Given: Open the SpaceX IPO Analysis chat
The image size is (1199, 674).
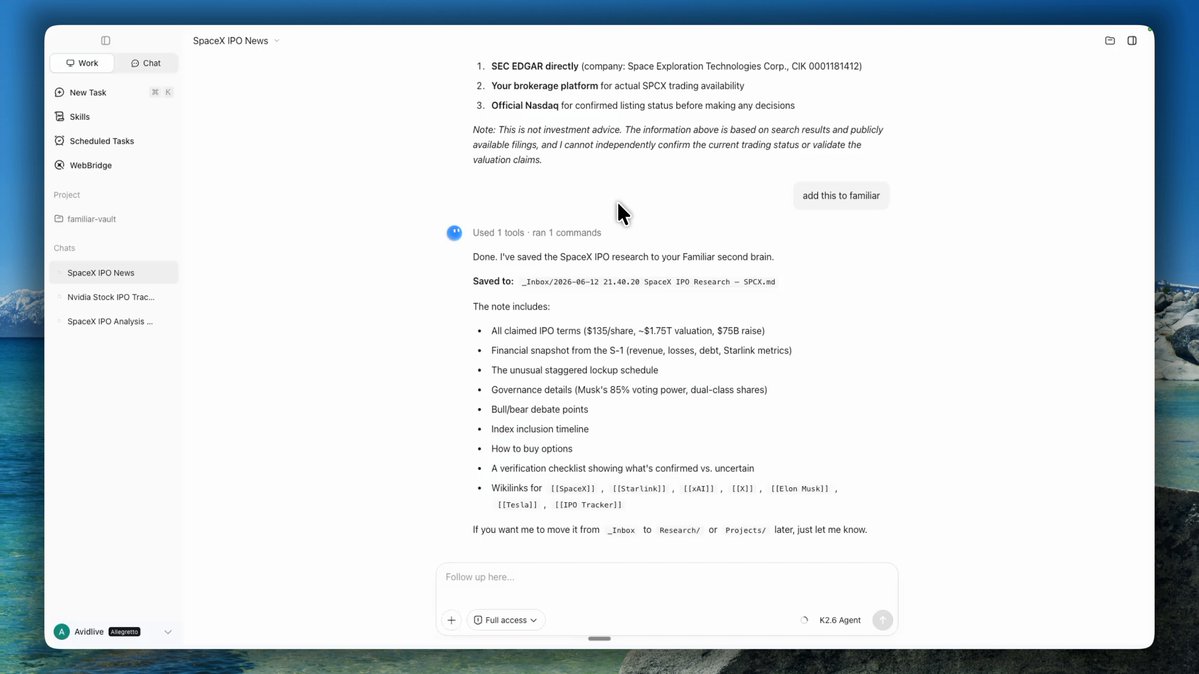Looking at the screenshot, I should pos(113,321).
